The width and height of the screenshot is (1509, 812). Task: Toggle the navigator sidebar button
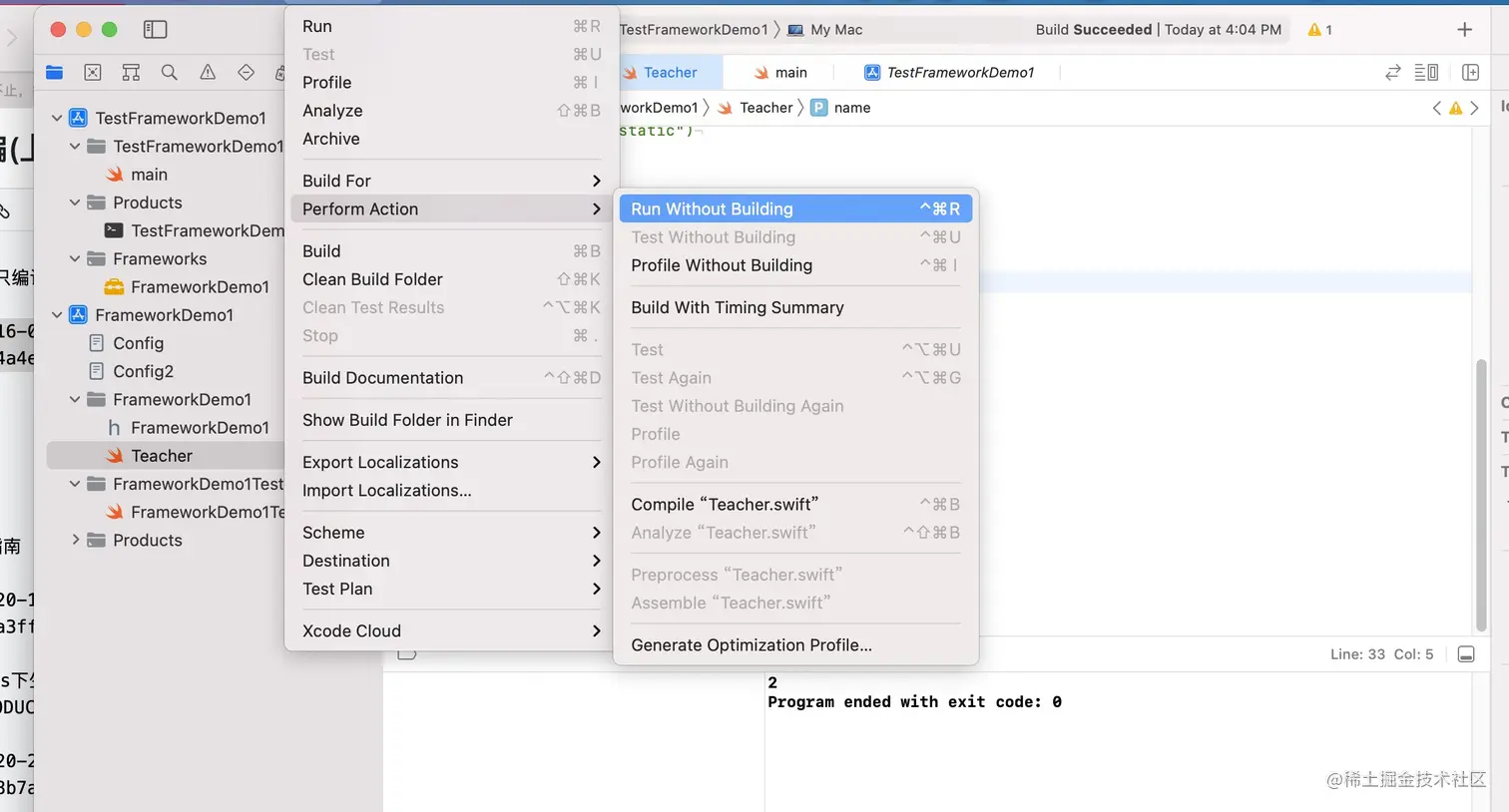pos(156,30)
